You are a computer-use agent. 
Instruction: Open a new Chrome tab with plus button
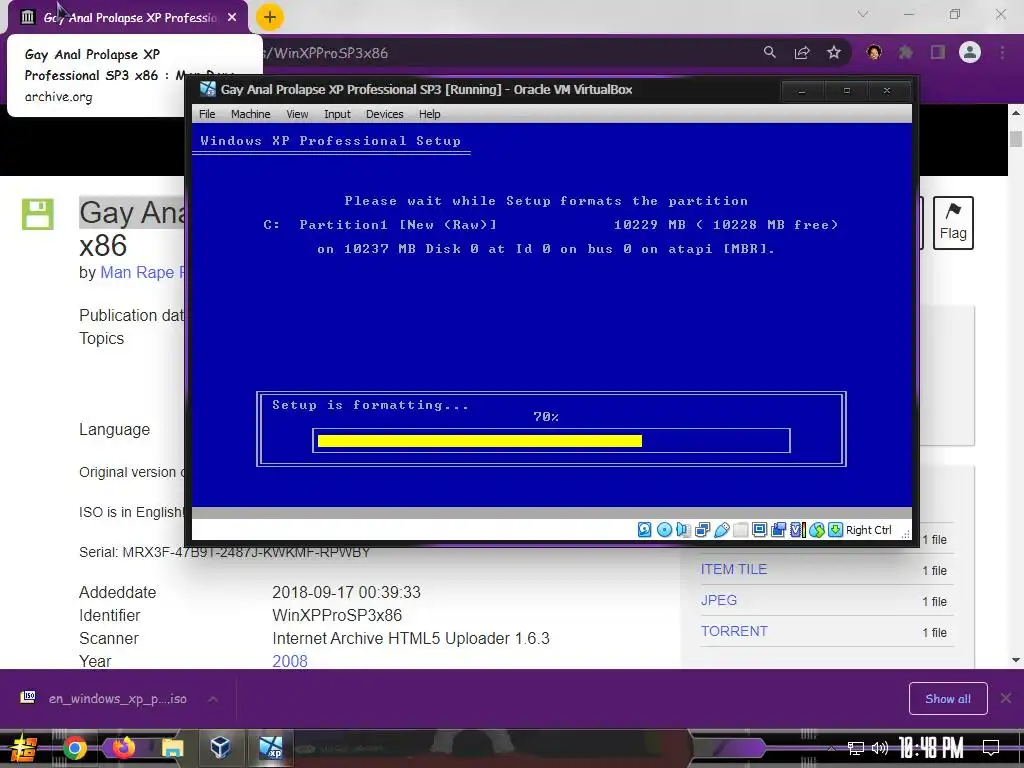pyautogui.click(x=270, y=17)
